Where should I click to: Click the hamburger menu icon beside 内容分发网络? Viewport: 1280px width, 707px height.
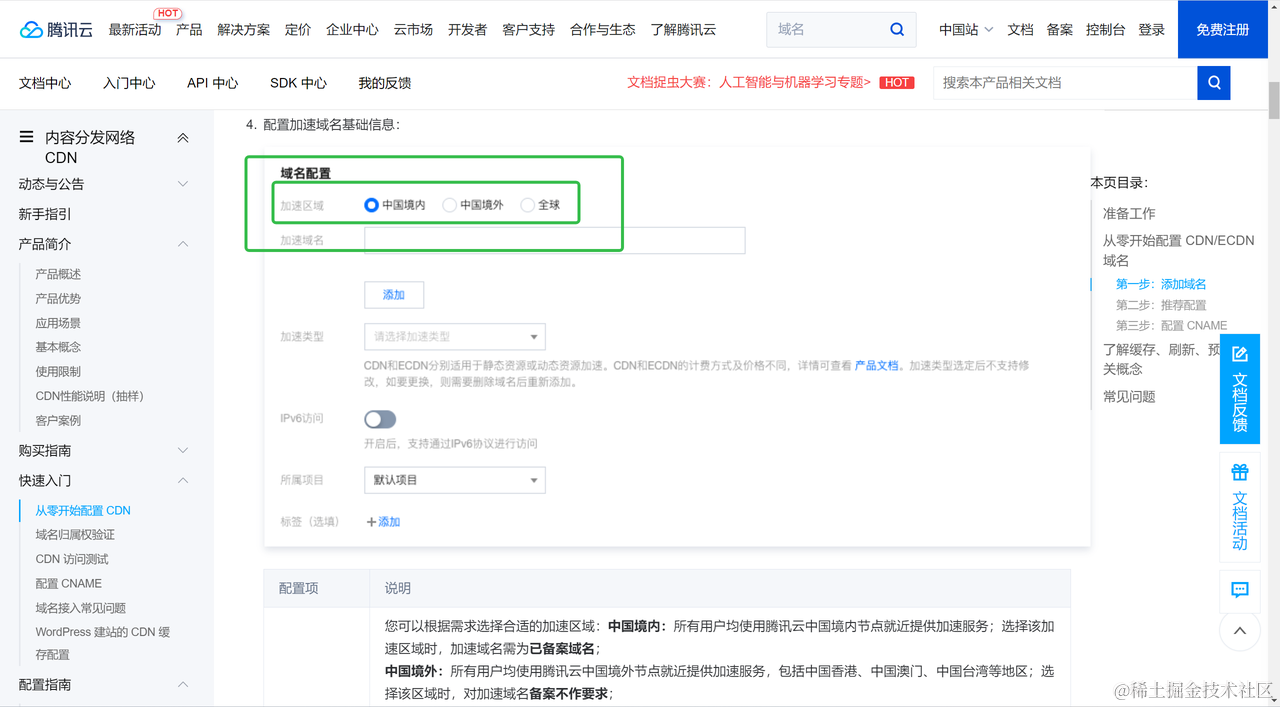[x=26, y=137]
